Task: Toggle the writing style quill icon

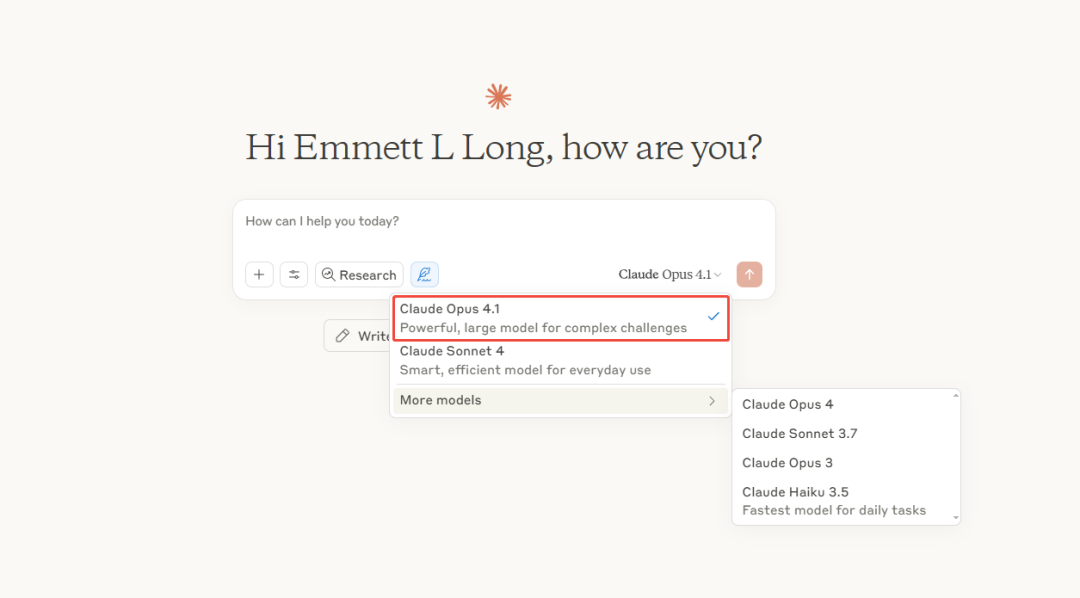Action: (424, 274)
